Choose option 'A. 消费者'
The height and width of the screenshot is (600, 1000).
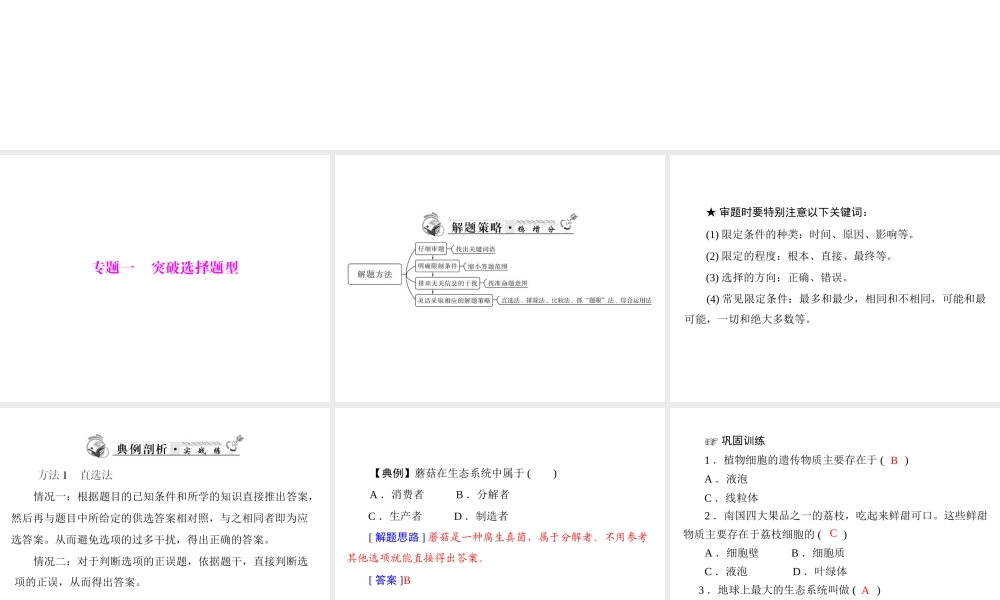point(396,494)
